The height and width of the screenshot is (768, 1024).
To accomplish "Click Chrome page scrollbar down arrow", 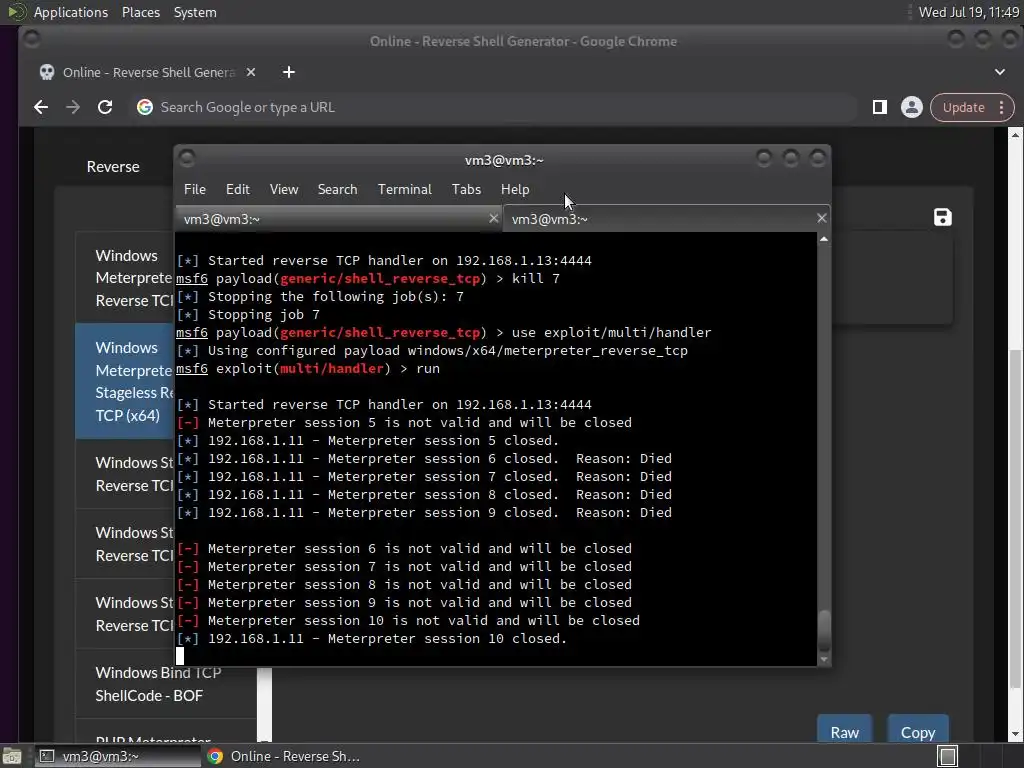I will pos(1015,735).
